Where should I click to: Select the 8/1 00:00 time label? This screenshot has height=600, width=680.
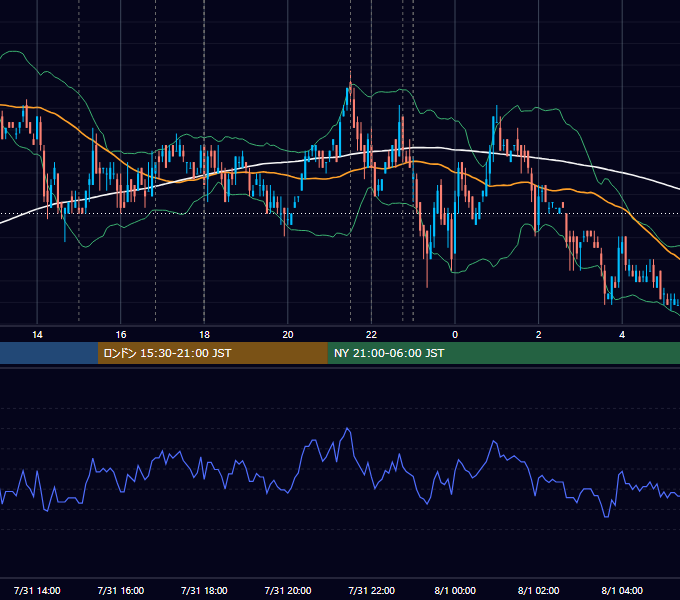455,590
